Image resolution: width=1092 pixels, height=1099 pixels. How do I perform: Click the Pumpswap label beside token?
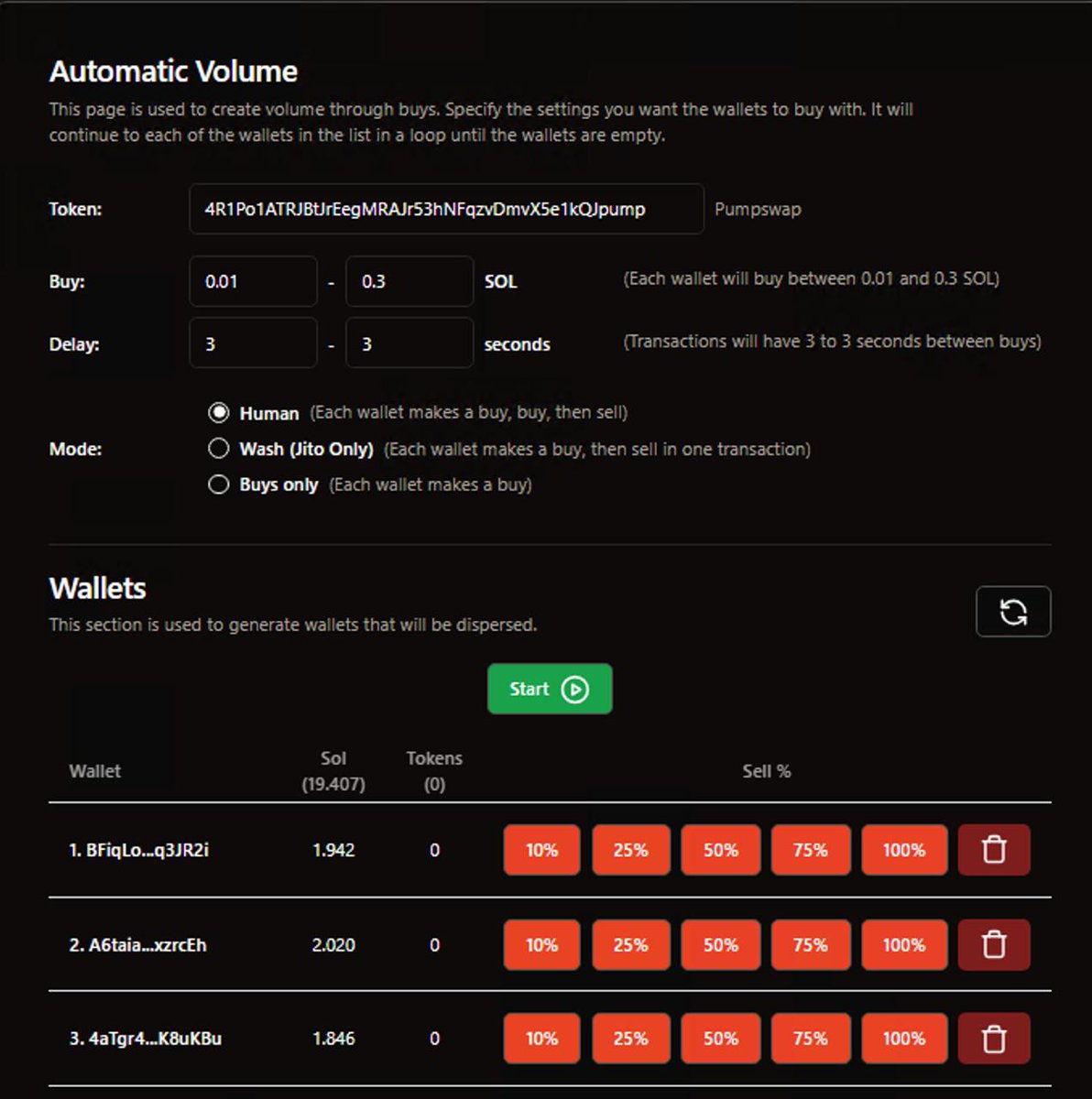pos(758,209)
